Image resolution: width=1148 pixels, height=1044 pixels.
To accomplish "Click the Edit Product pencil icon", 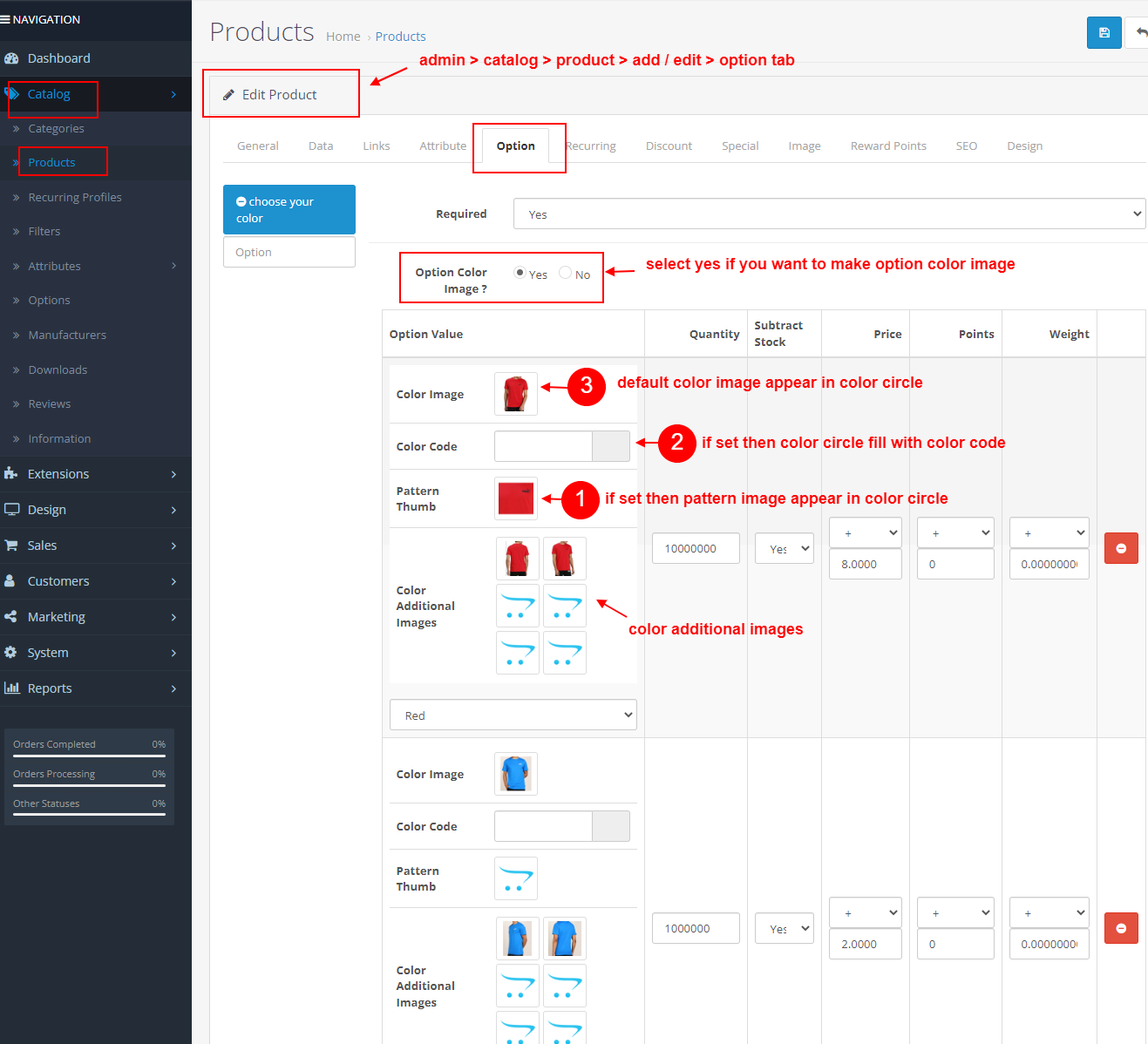I will click(x=229, y=94).
